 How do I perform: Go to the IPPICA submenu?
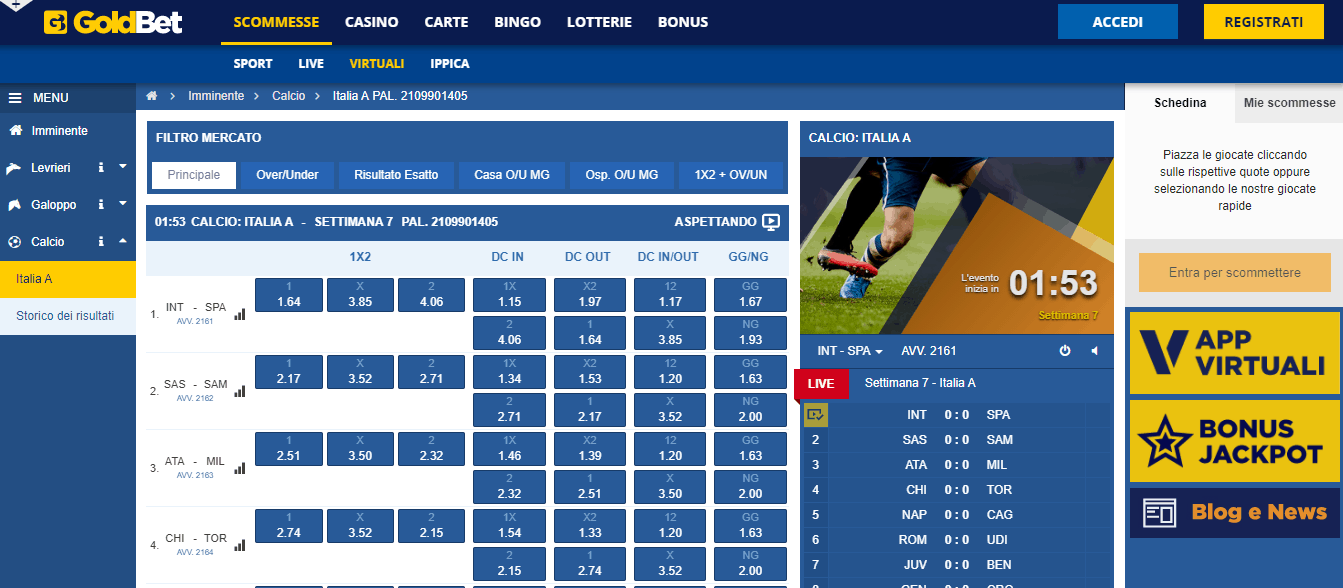pyautogui.click(x=450, y=63)
